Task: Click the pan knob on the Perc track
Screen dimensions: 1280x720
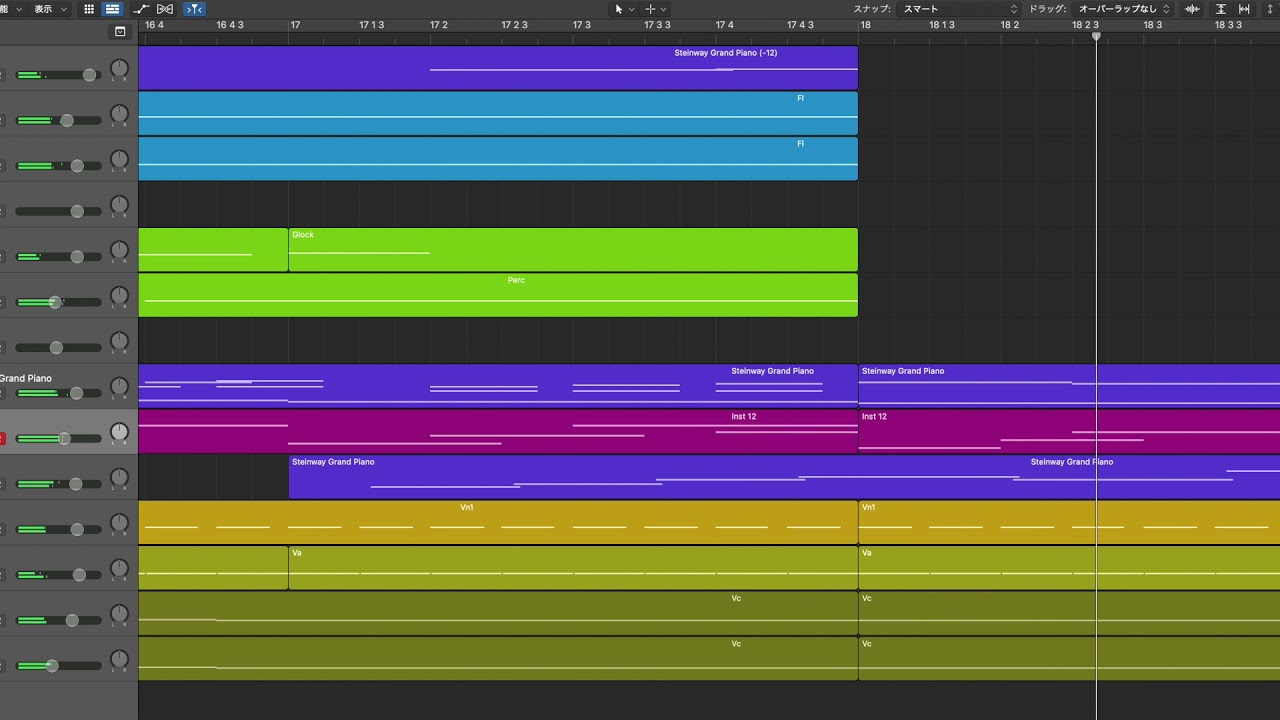Action: coord(119,297)
